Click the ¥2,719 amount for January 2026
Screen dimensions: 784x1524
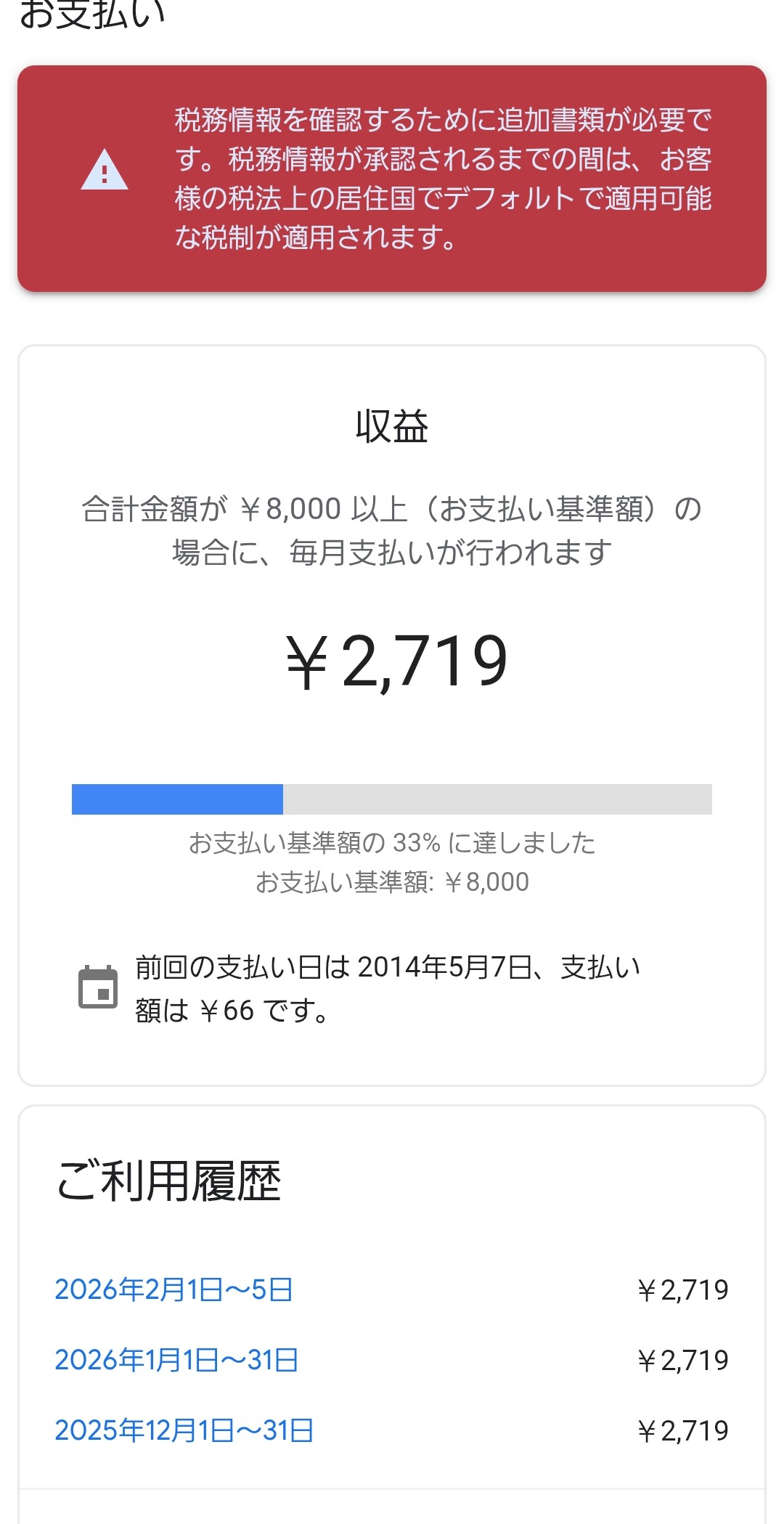tap(682, 1360)
